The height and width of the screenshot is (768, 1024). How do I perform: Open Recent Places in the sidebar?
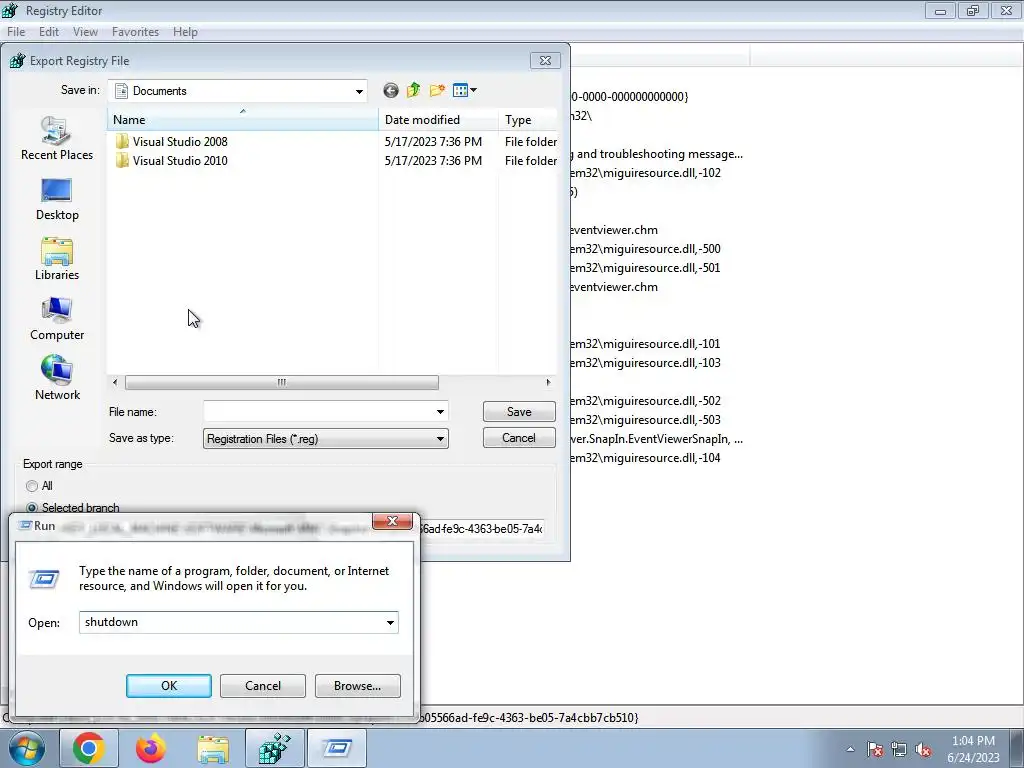[x=57, y=138]
